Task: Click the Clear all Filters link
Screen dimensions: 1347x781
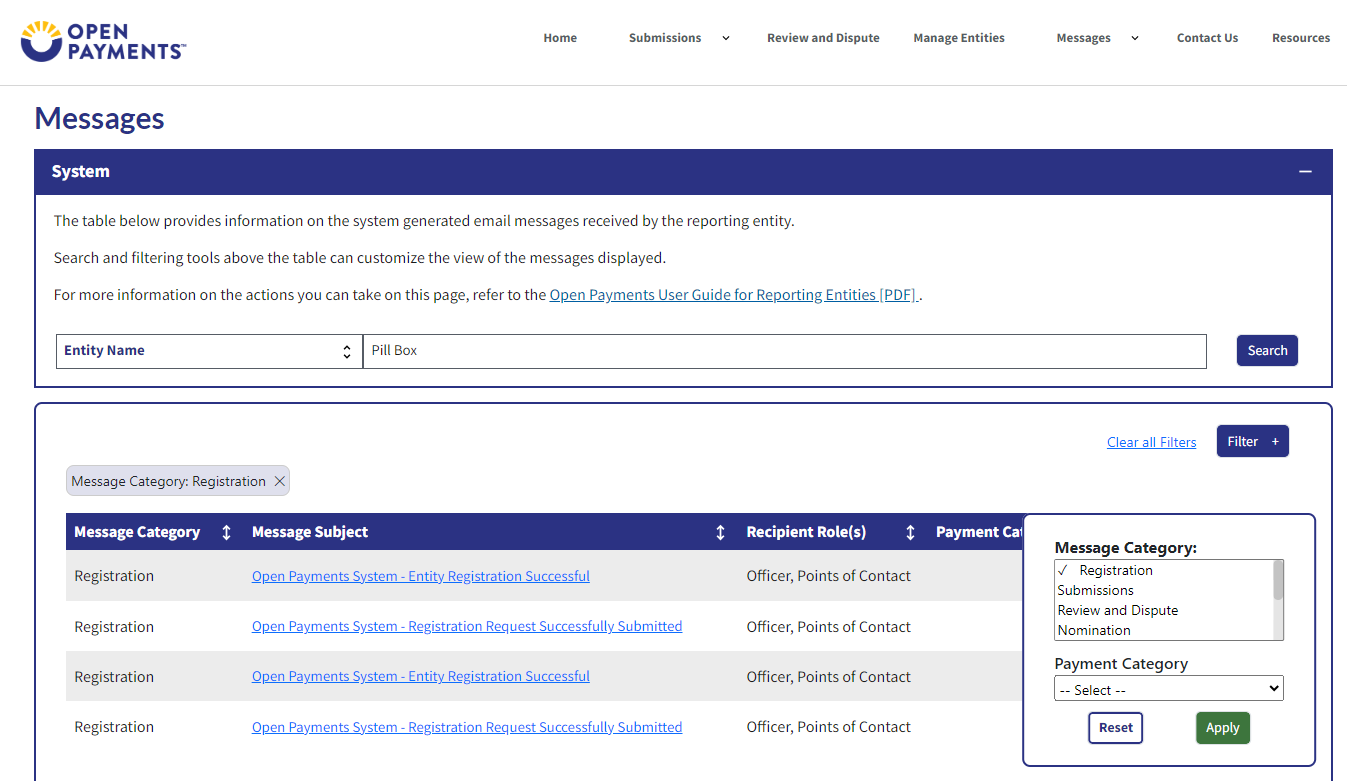Action: 1151,442
